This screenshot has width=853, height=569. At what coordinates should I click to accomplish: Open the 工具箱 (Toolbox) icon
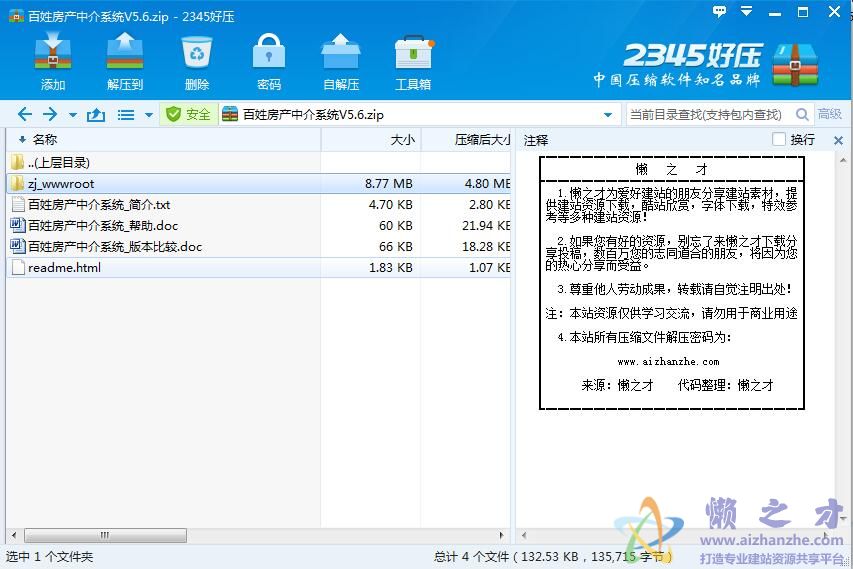coord(413,61)
